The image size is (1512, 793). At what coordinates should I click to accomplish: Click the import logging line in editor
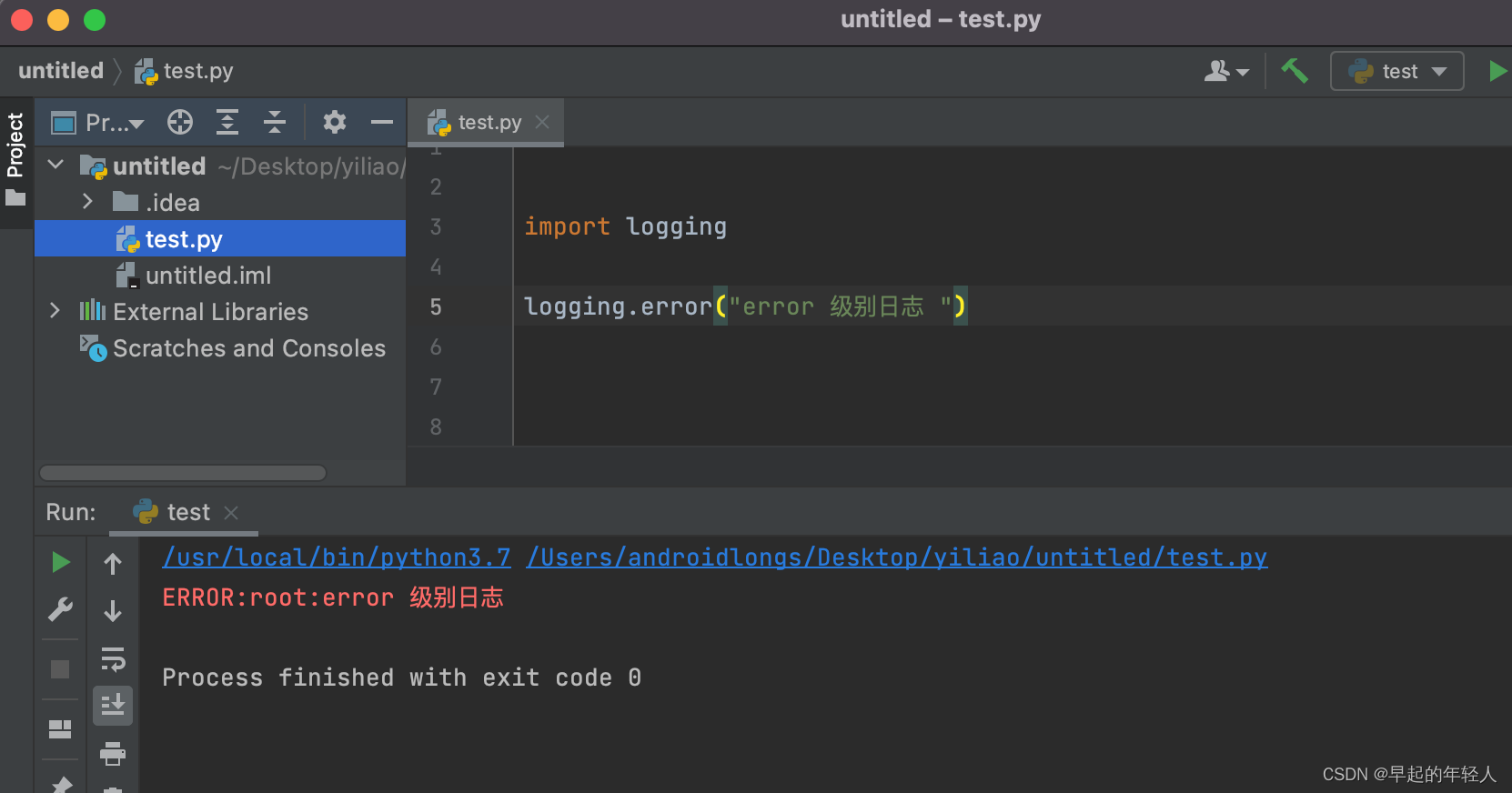click(x=626, y=226)
